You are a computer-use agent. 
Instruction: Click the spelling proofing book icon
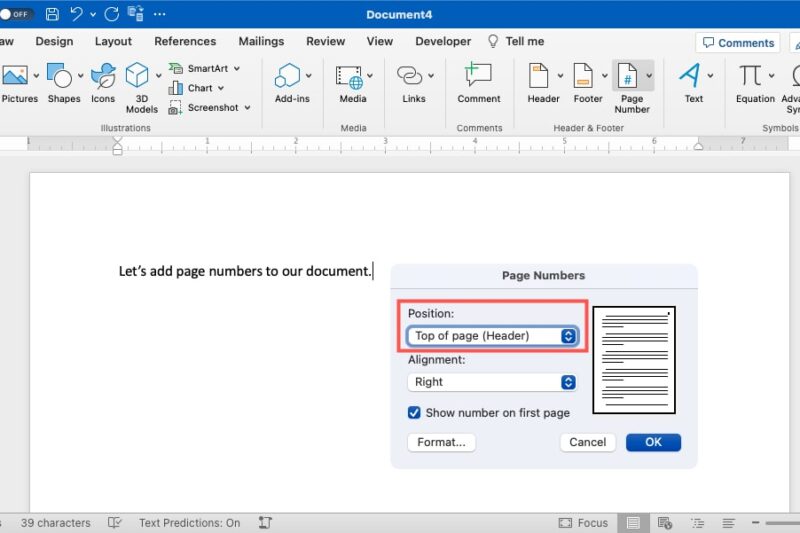click(114, 523)
